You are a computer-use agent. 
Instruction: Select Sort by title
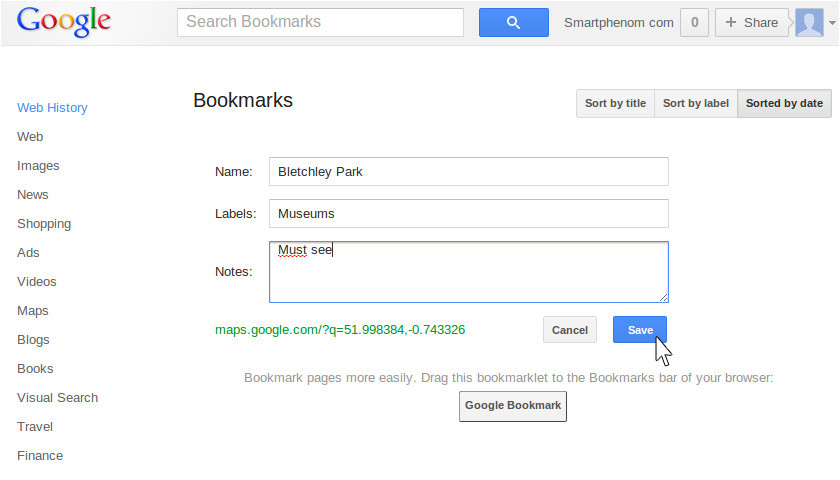[615, 103]
